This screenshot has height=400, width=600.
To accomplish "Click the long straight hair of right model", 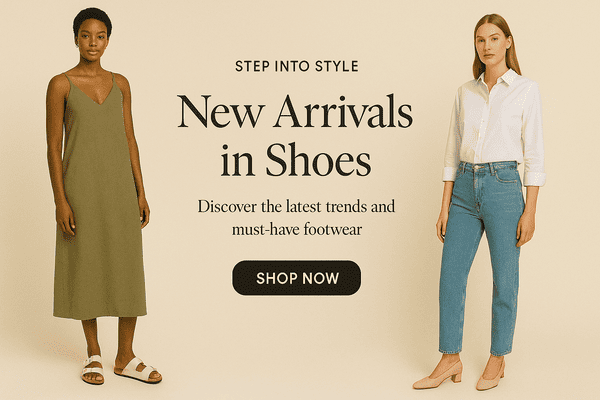I will 514,50.
